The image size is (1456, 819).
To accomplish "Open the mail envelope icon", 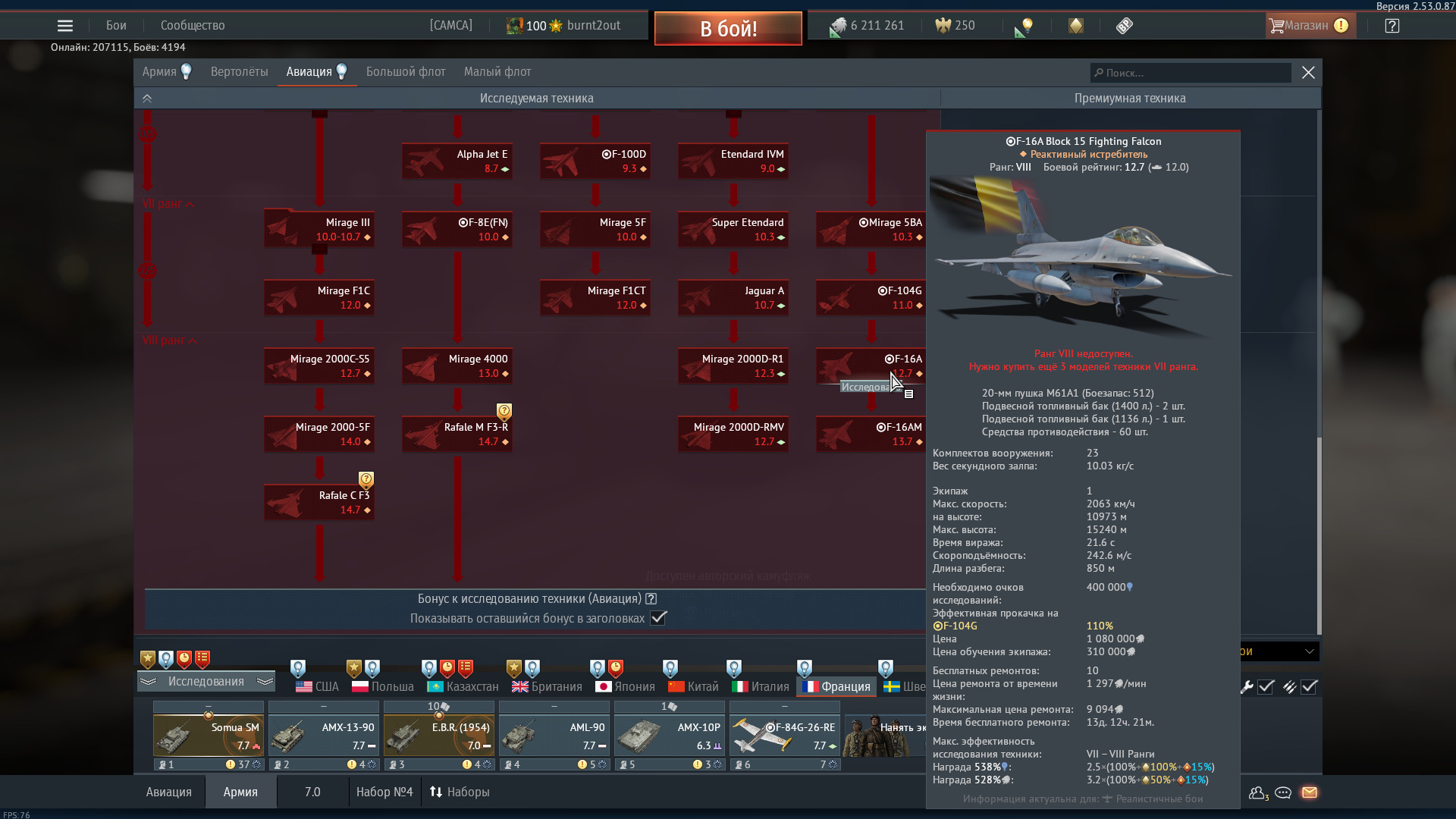I will click(x=1310, y=792).
